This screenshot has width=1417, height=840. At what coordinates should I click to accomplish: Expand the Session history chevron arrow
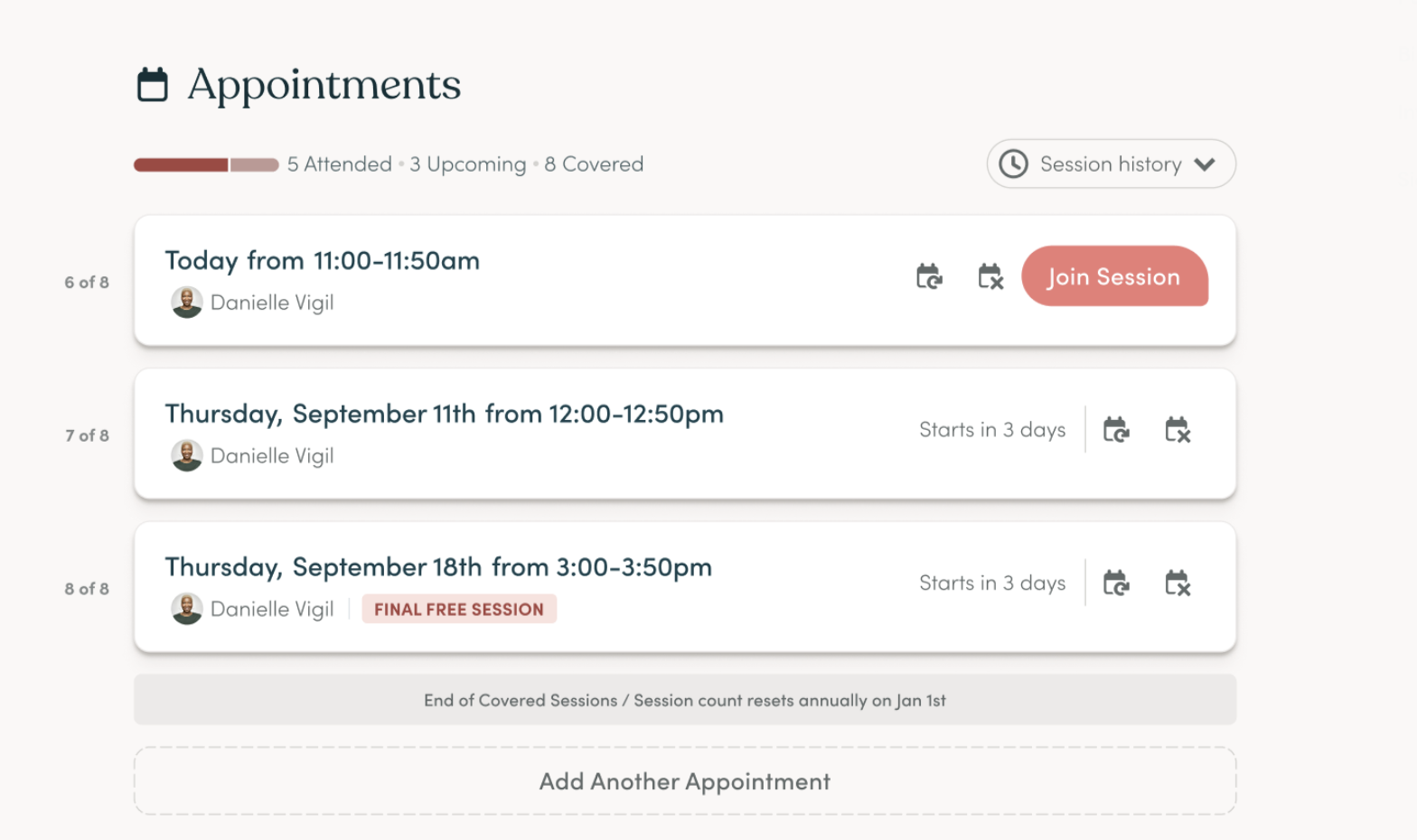coord(1205,164)
